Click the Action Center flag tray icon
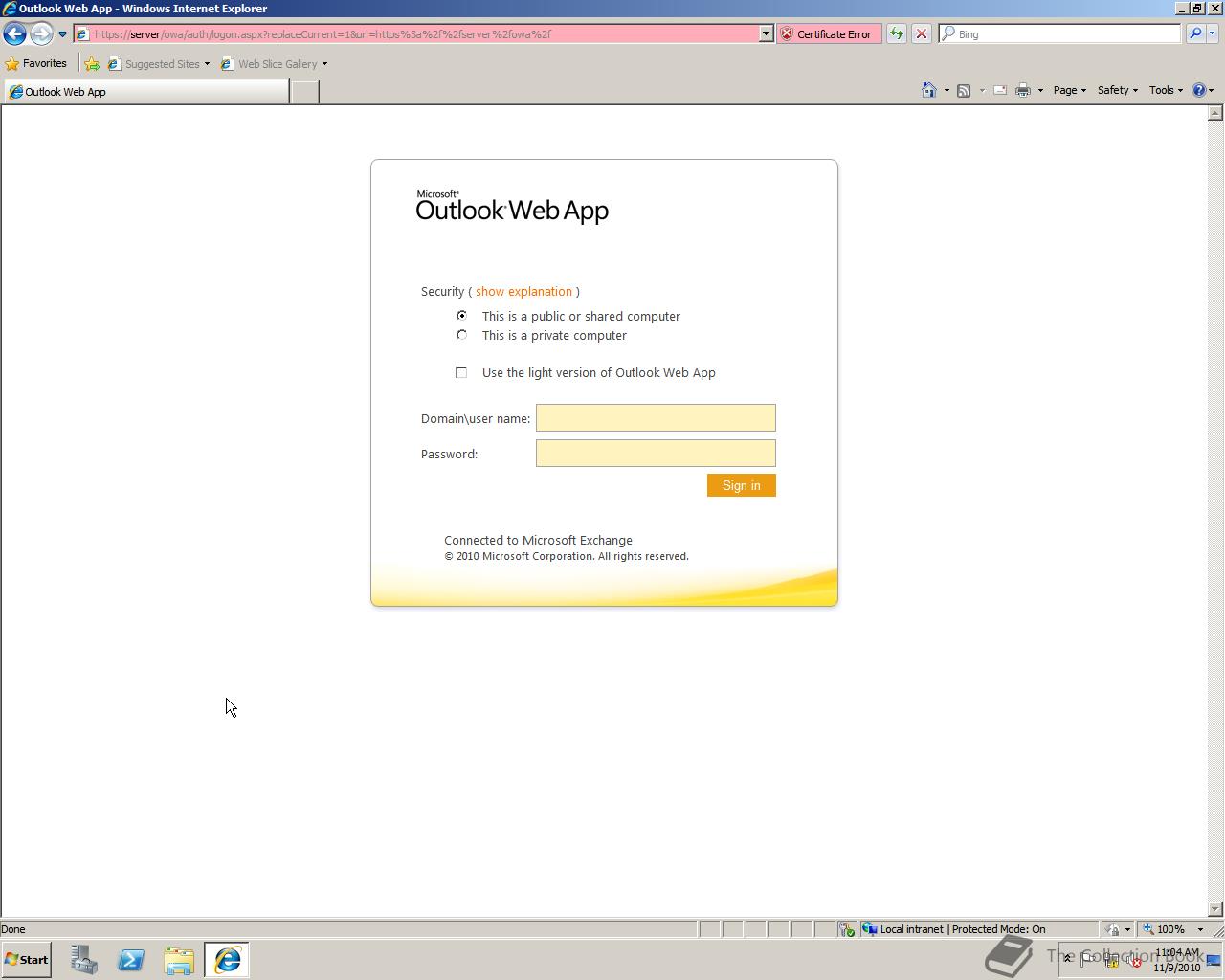Image resolution: width=1225 pixels, height=980 pixels. (1087, 960)
